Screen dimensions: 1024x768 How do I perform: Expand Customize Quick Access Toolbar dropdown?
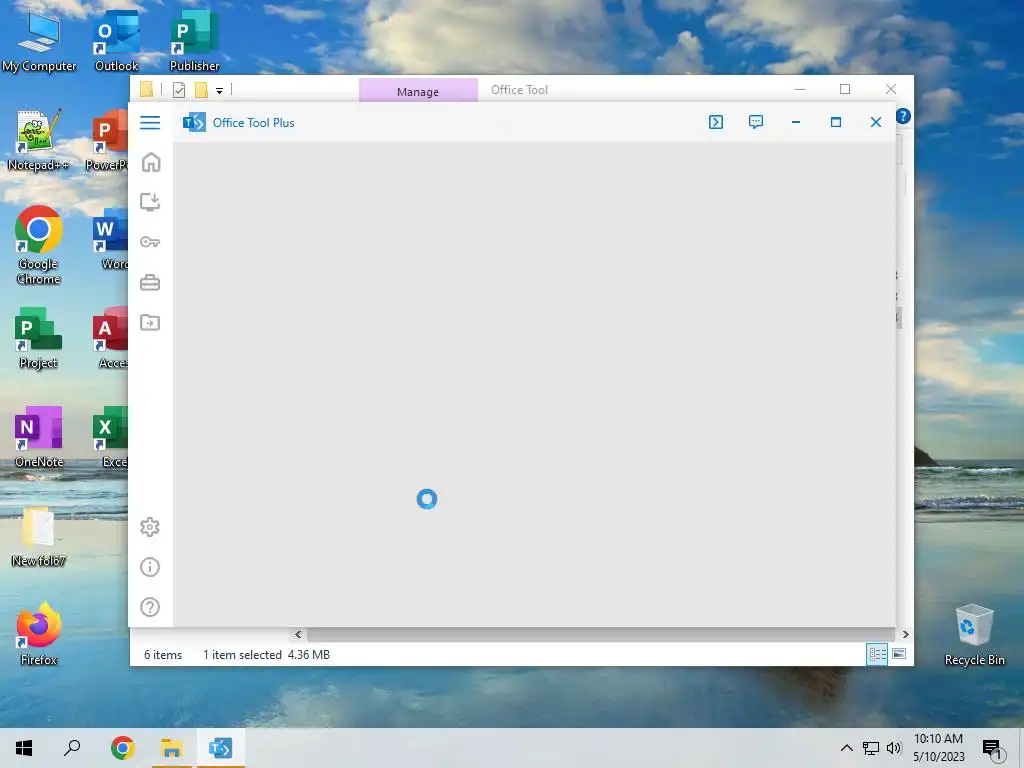click(219, 91)
